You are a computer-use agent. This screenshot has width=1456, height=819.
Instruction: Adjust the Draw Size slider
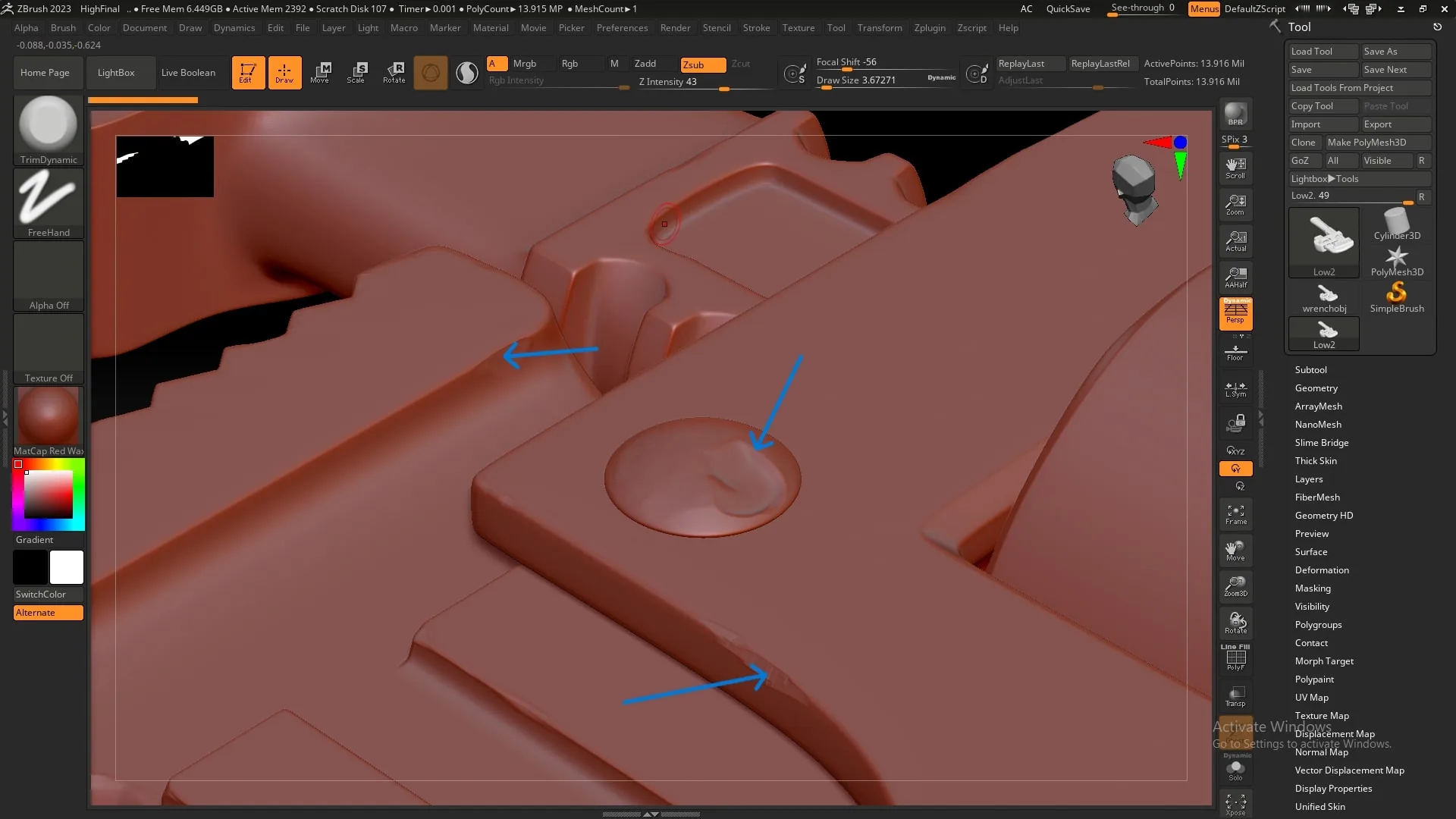(x=886, y=81)
